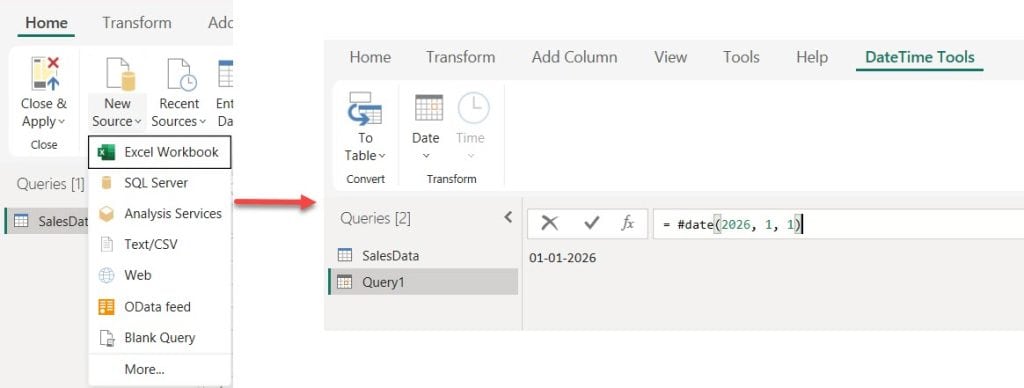This screenshot has width=1024, height=388.
Task: Choose Excel Workbook from New Source menu
Action: (x=159, y=152)
